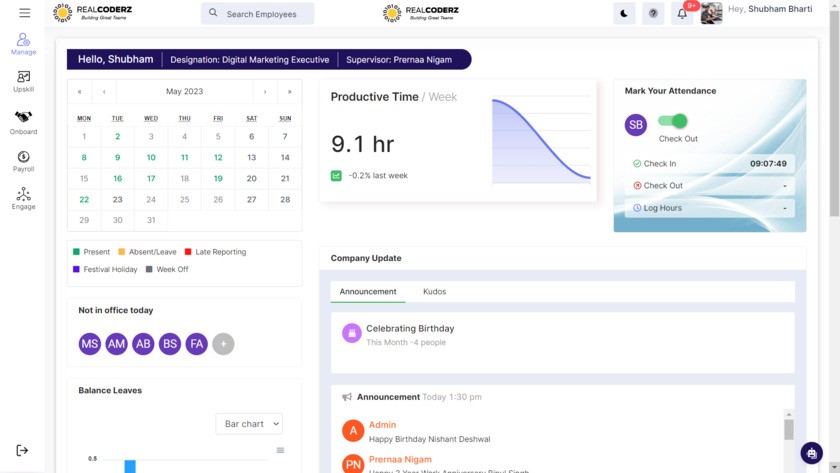Screen dimensions: 840x473
Task: Open the Engage sidebar section
Action: tap(23, 199)
